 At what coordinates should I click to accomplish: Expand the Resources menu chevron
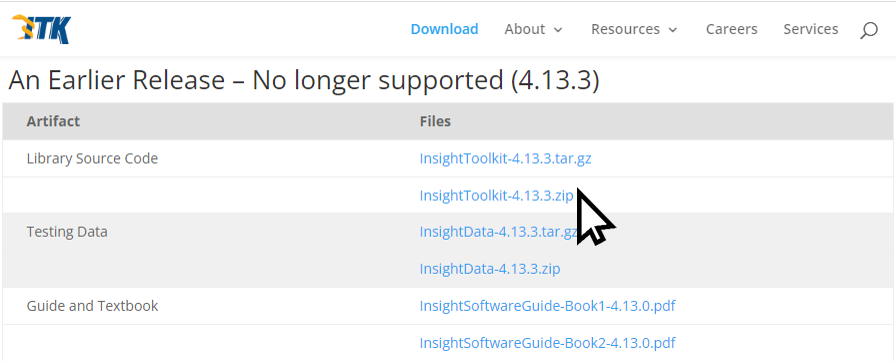click(673, 30)
